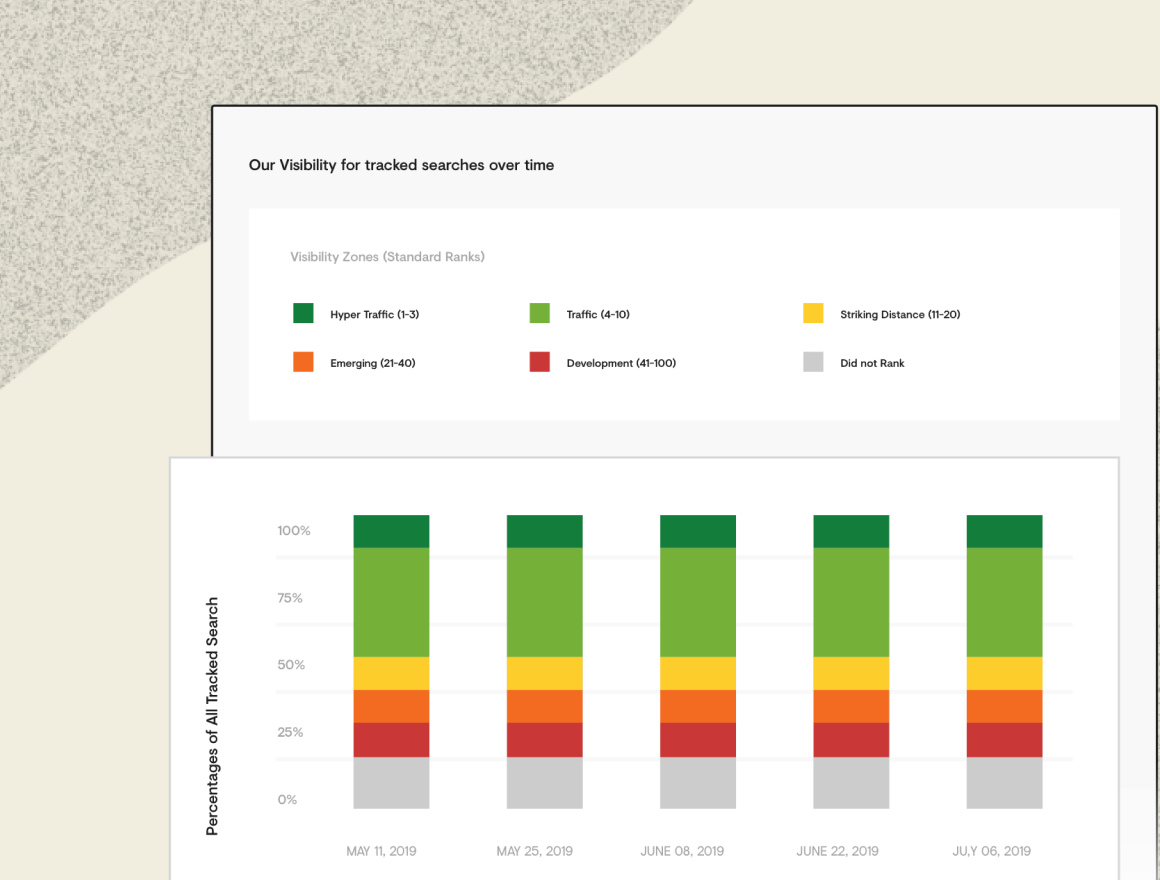Click the Development (41-100) red swatch
Image resolution: width=1160 pixels, height=880 pixels.
tap(539, 362)
